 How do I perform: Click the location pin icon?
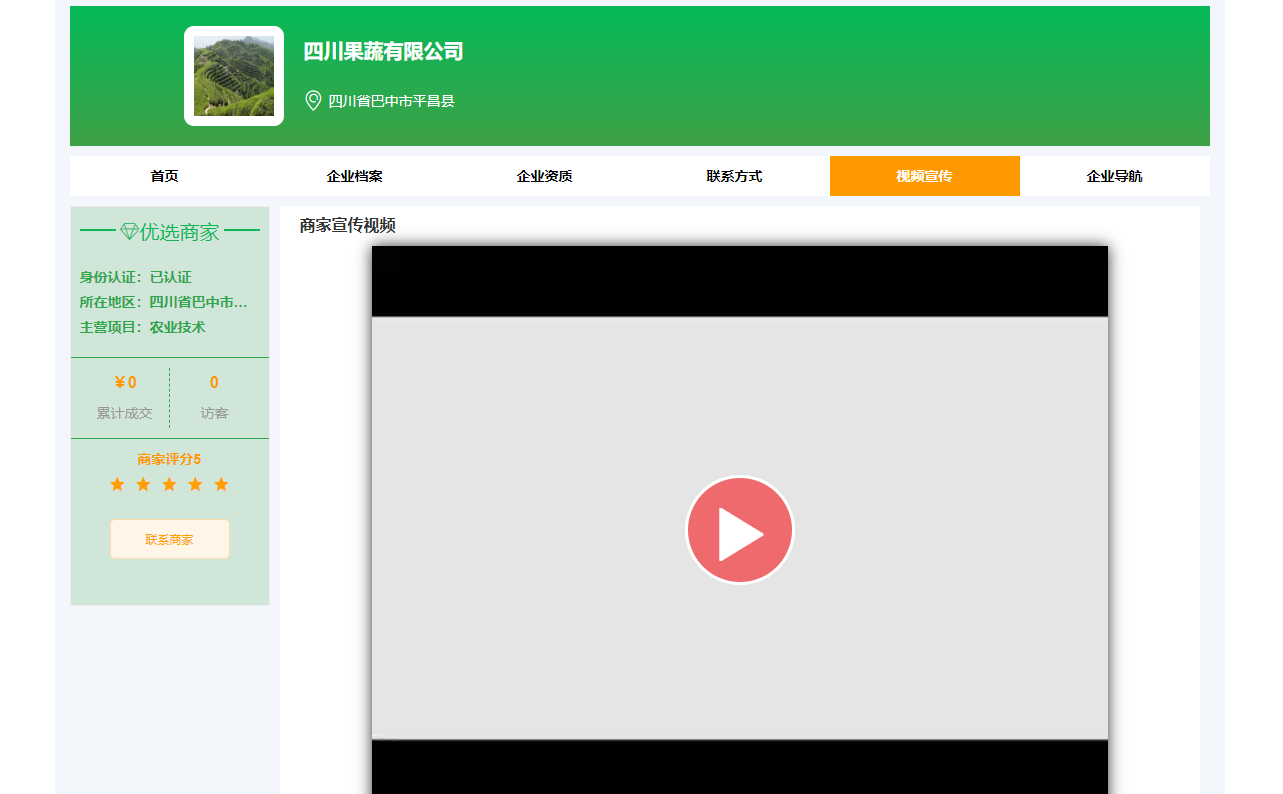(313, 101)
